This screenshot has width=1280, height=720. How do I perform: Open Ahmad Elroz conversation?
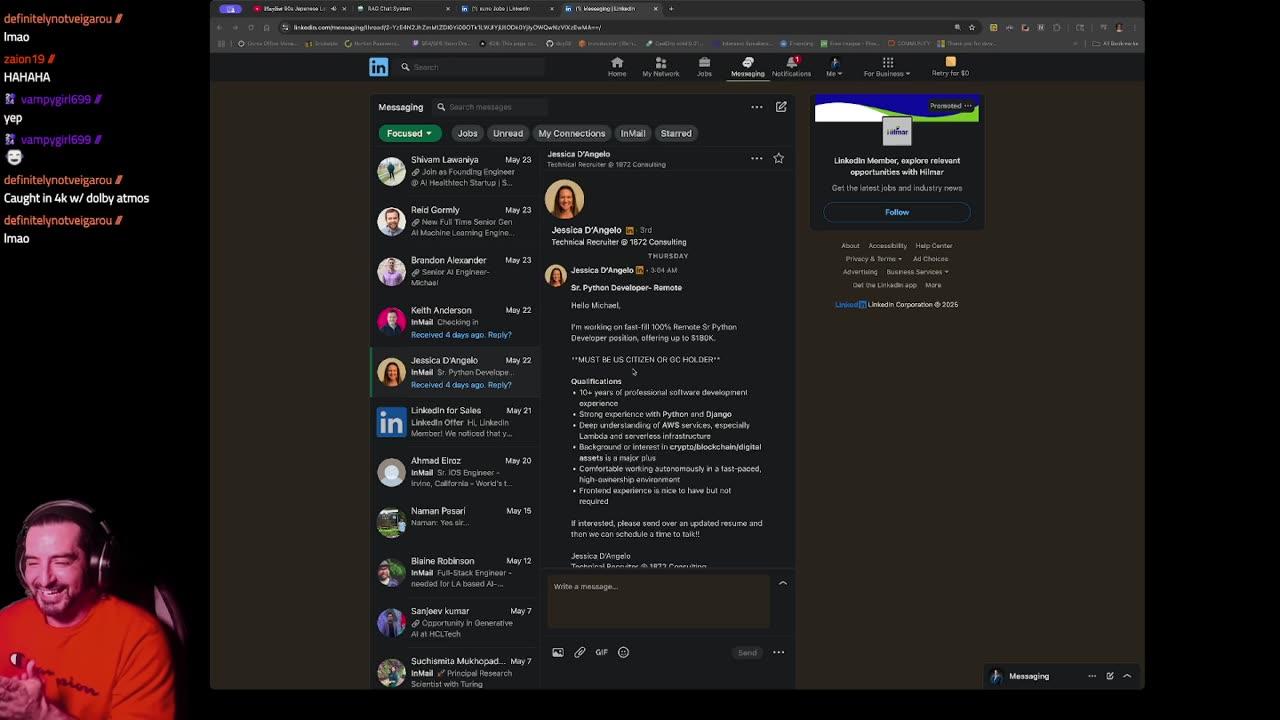(455, 471)
